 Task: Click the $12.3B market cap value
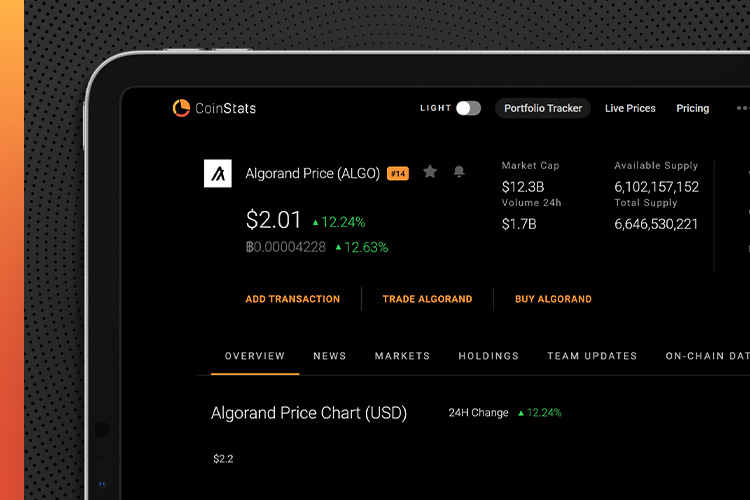pyautogui.click(x=523, y=187)
